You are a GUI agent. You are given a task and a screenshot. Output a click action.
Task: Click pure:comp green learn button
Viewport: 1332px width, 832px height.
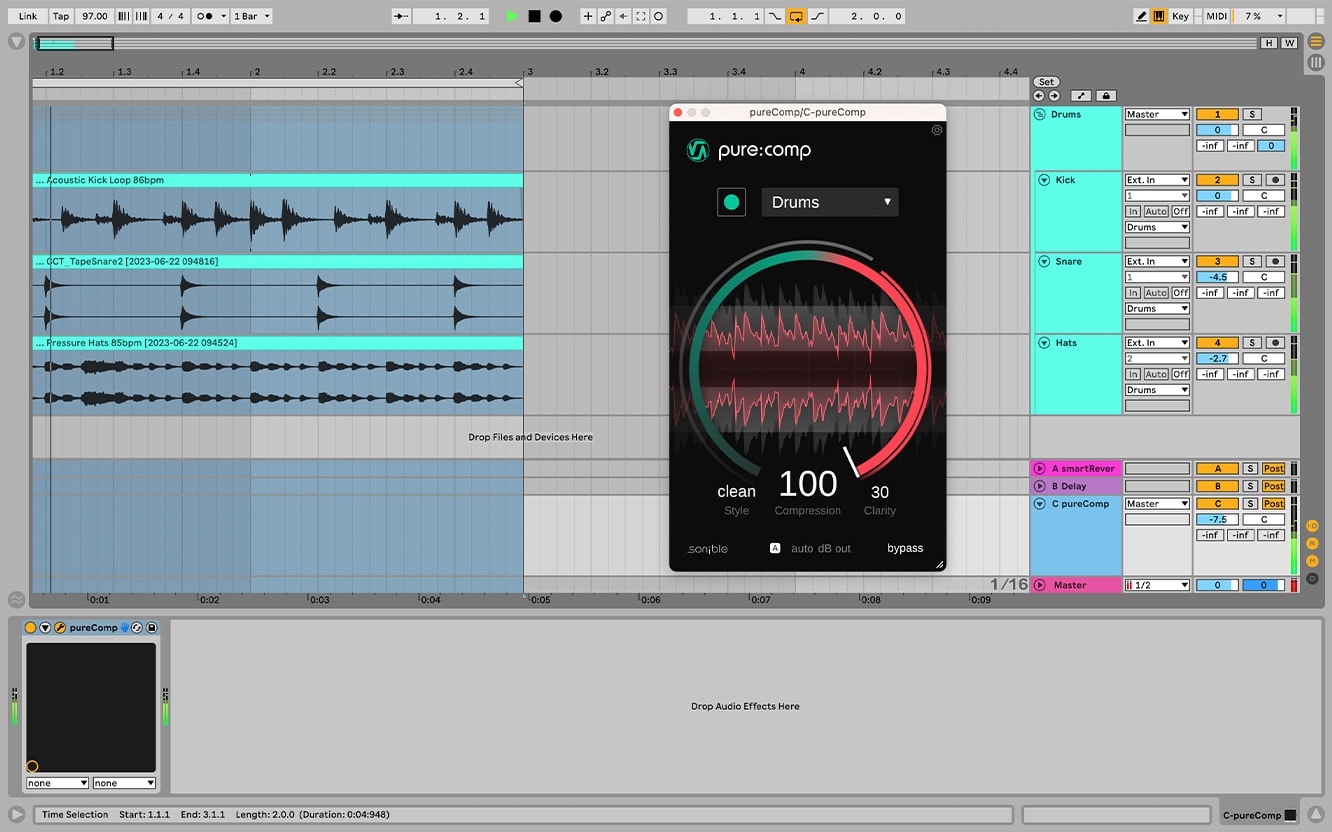pyautogui.click(x=731, y=202)
